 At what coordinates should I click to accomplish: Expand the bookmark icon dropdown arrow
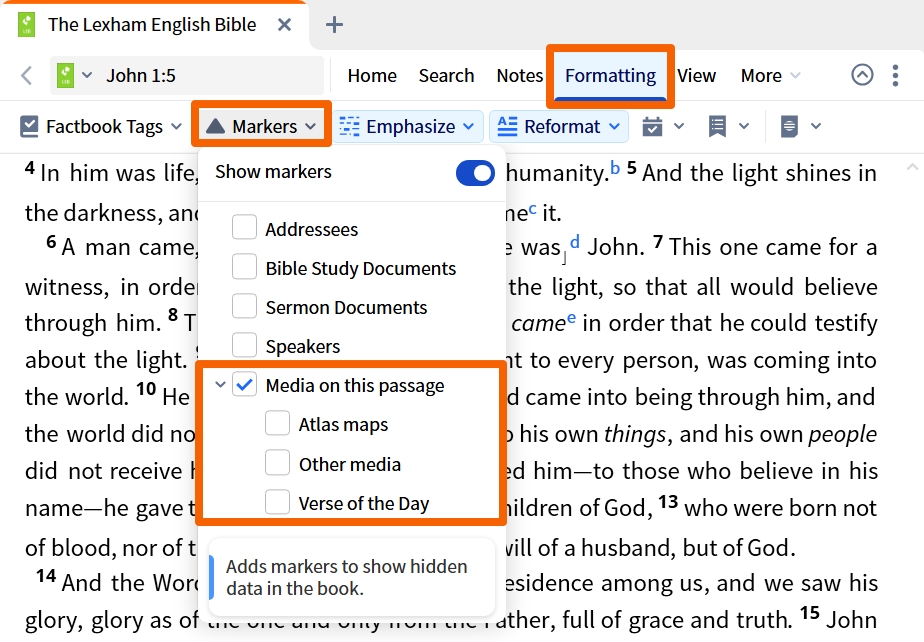pyautogui.click(x=744, y=126)
